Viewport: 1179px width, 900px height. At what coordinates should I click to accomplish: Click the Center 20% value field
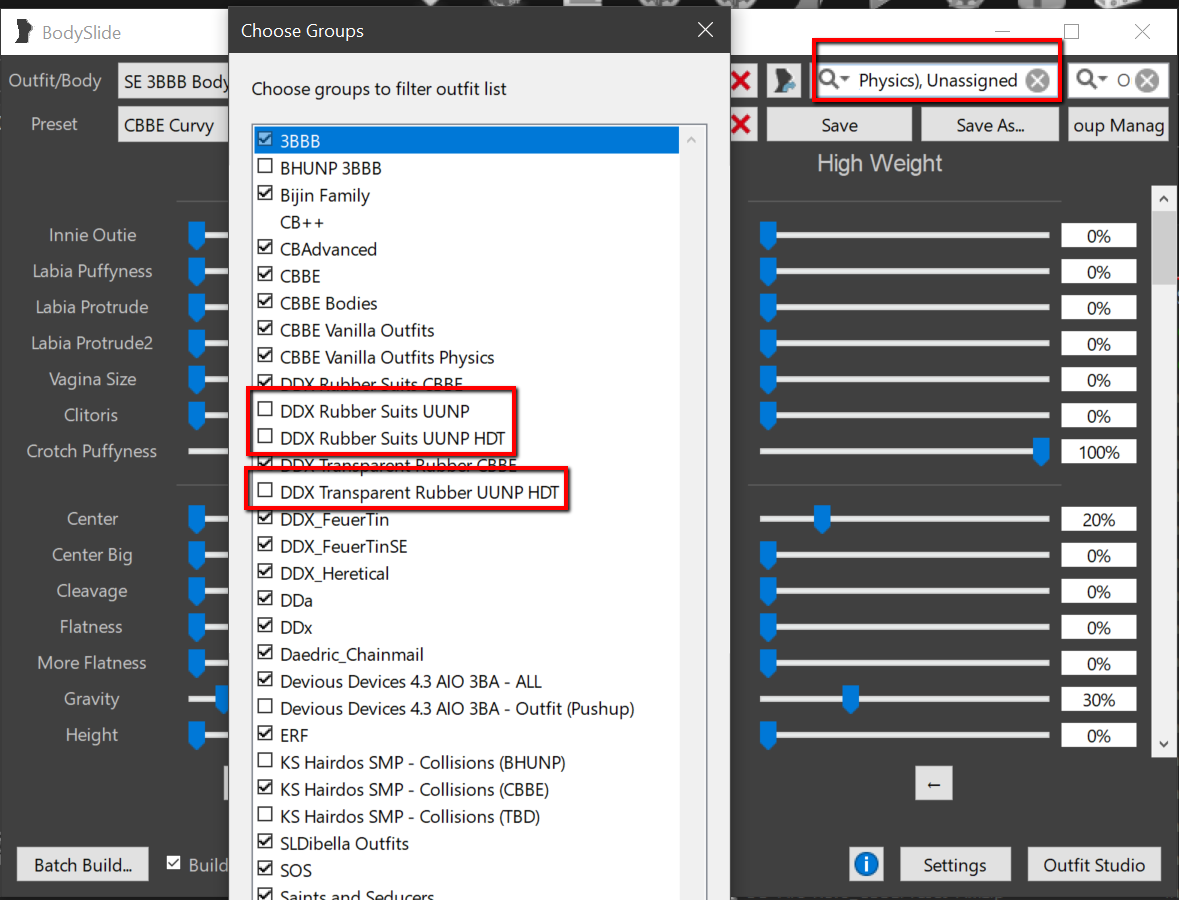click(1099, 520)
